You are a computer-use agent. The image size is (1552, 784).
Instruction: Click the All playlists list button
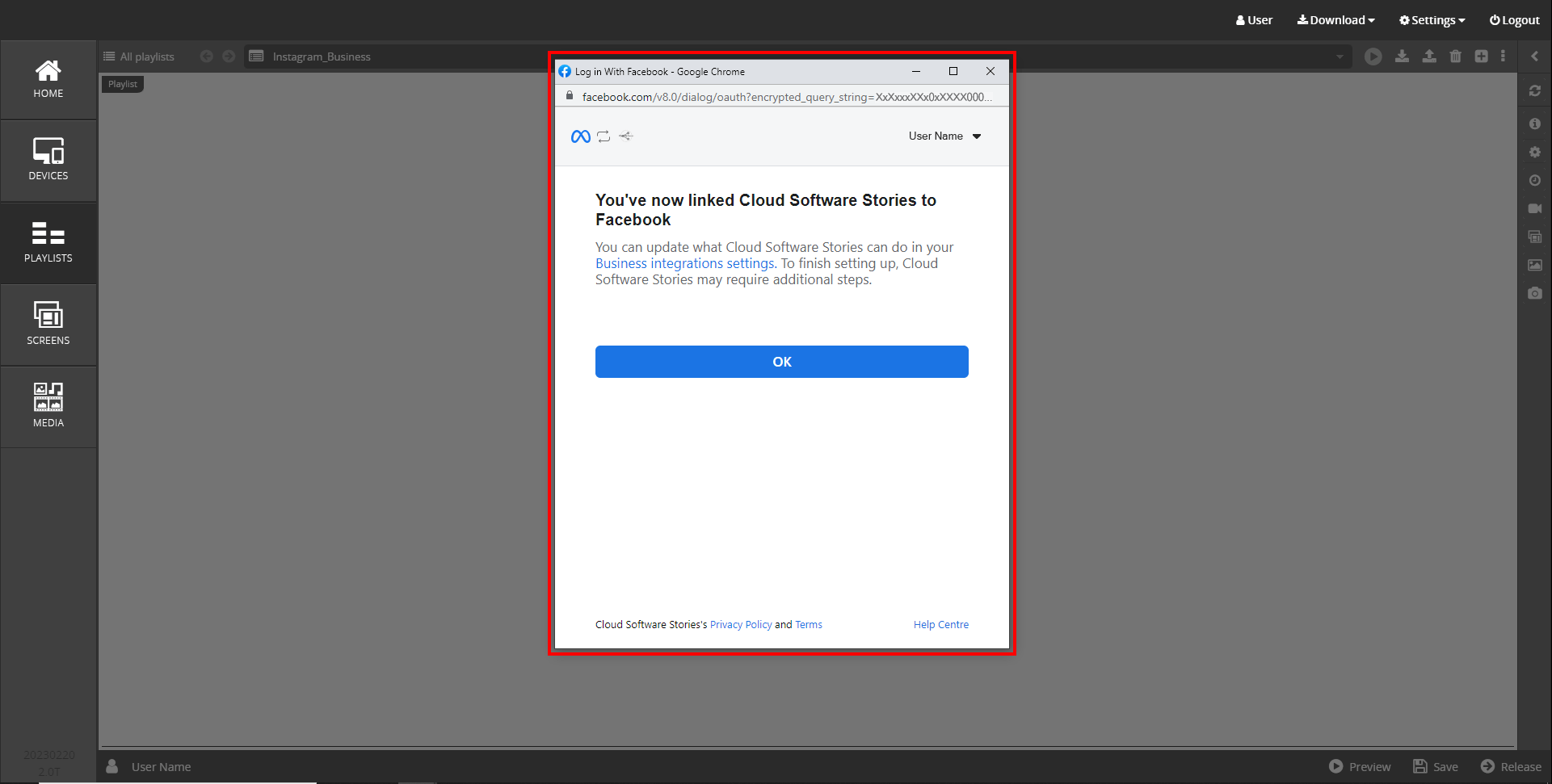pyautogui.click(x=139, y=57)
